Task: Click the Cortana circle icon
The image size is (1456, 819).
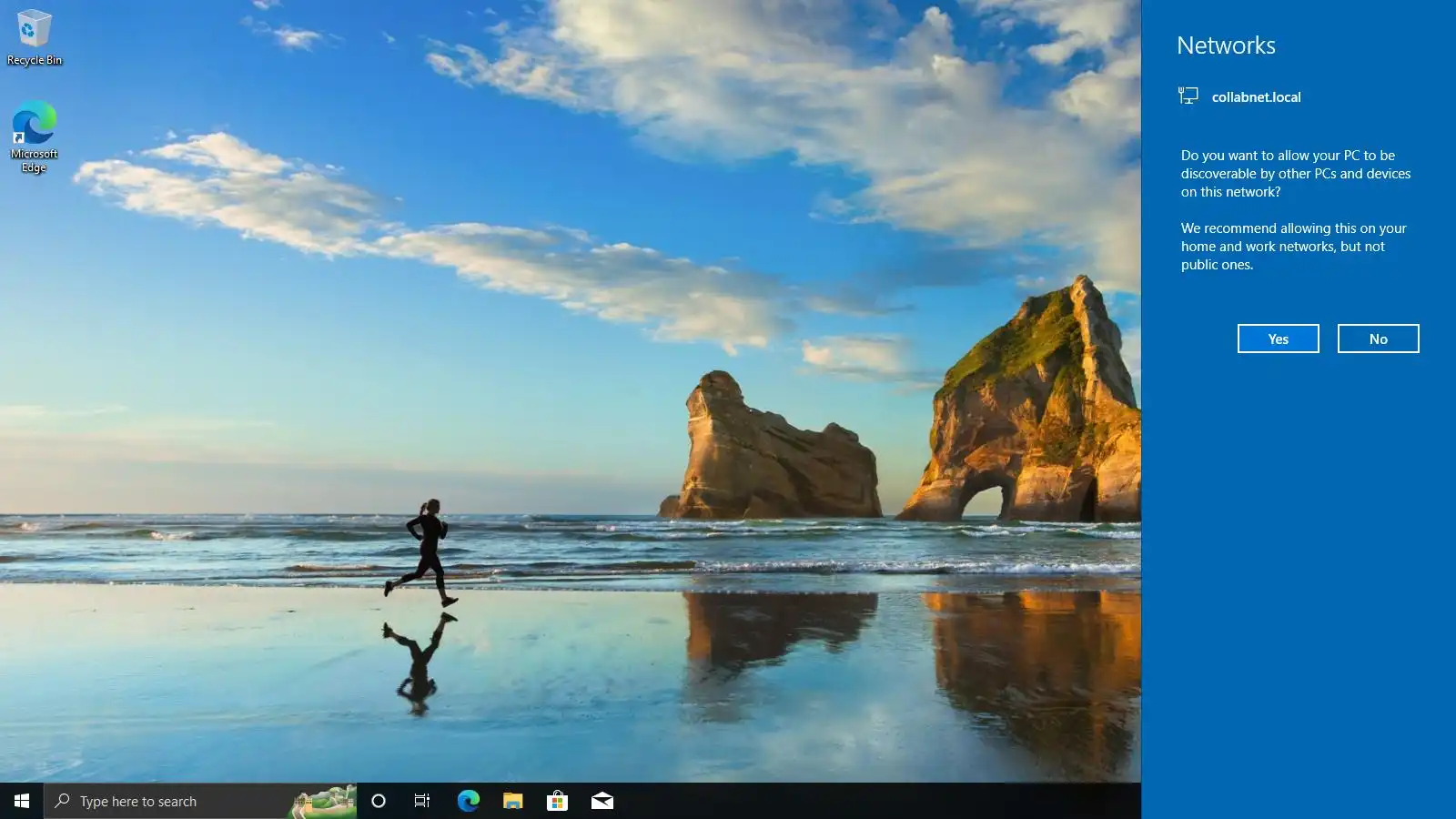Action: [379, 801]
